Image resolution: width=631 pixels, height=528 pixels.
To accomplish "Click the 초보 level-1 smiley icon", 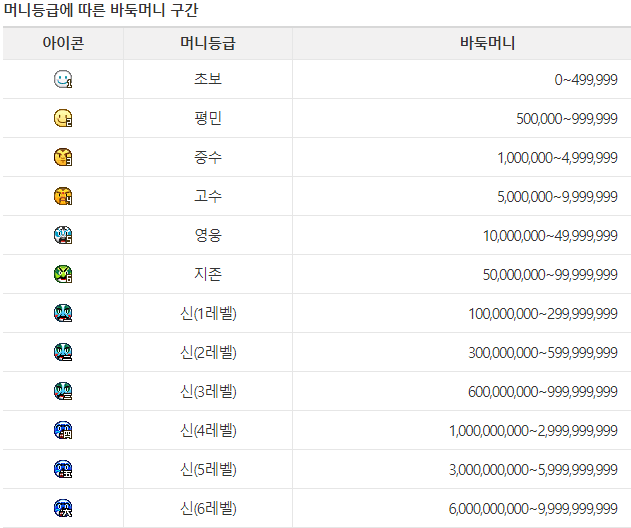I will (x=63, y=79).
